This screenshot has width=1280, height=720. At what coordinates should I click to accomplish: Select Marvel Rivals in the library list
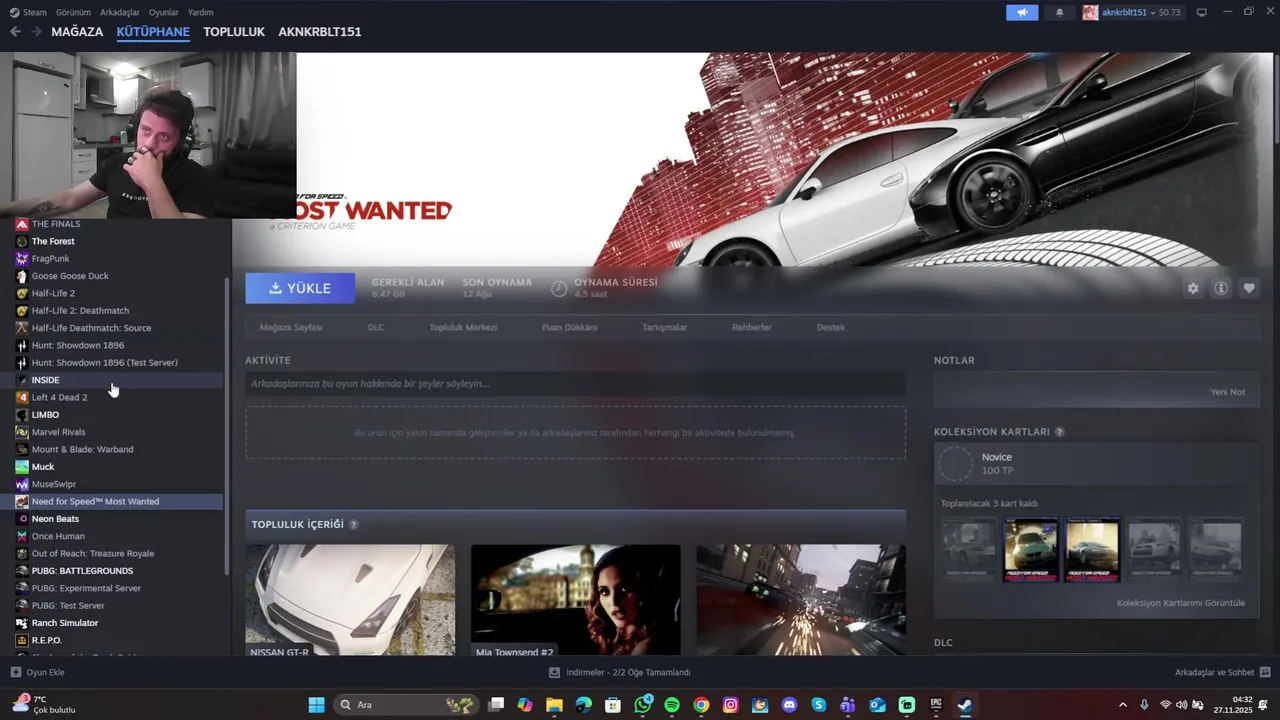point(112,432)
